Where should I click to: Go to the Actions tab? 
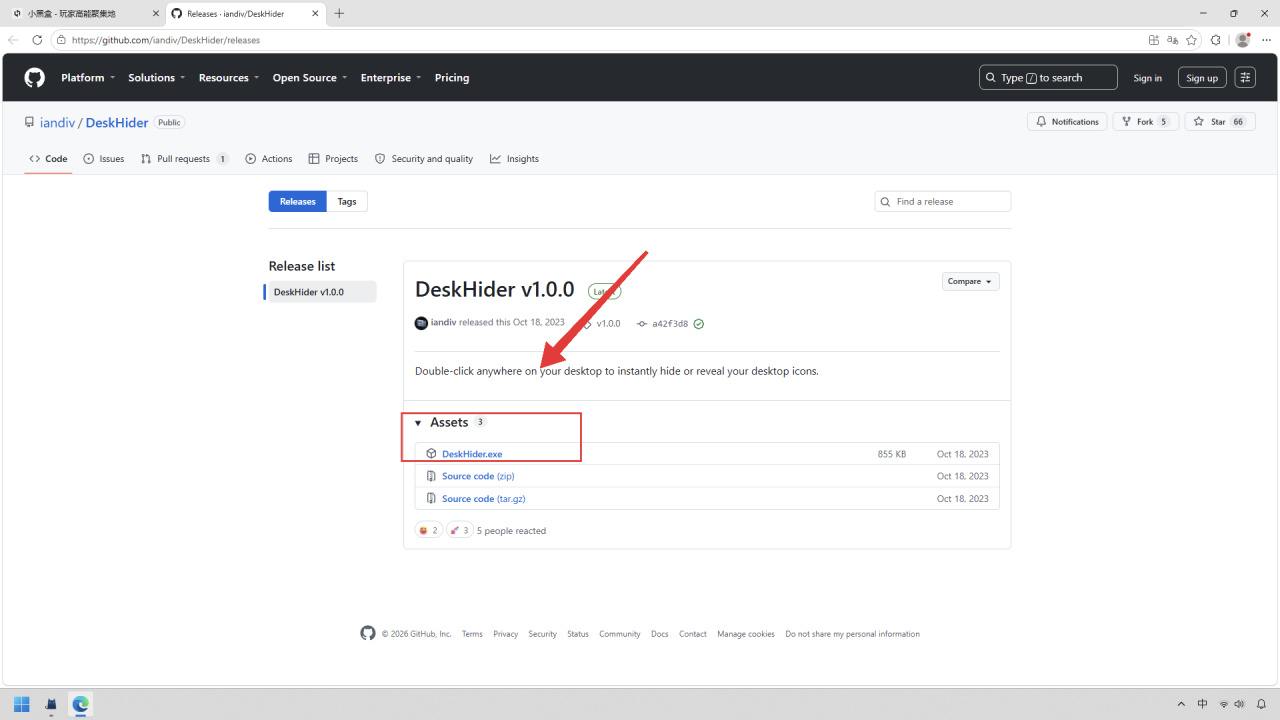coord(269,159)
